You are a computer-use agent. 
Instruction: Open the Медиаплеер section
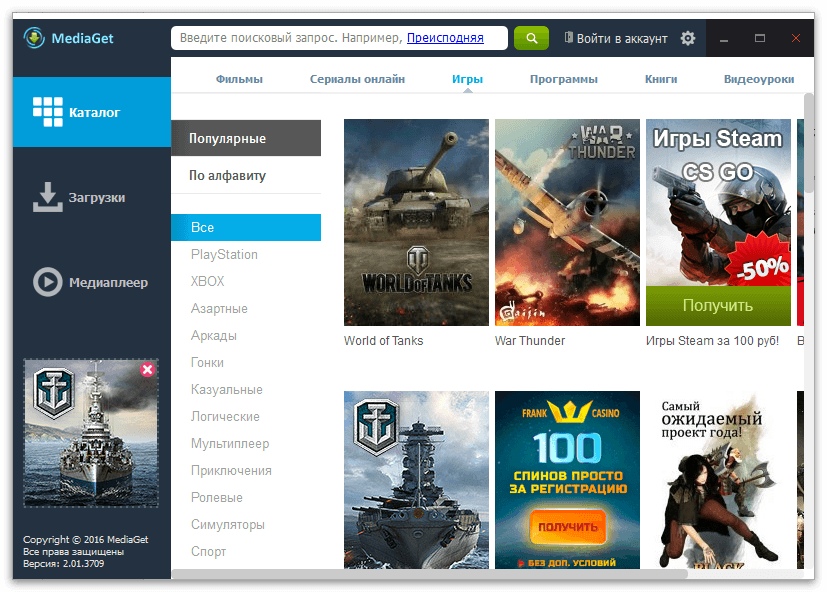(92, 282)
